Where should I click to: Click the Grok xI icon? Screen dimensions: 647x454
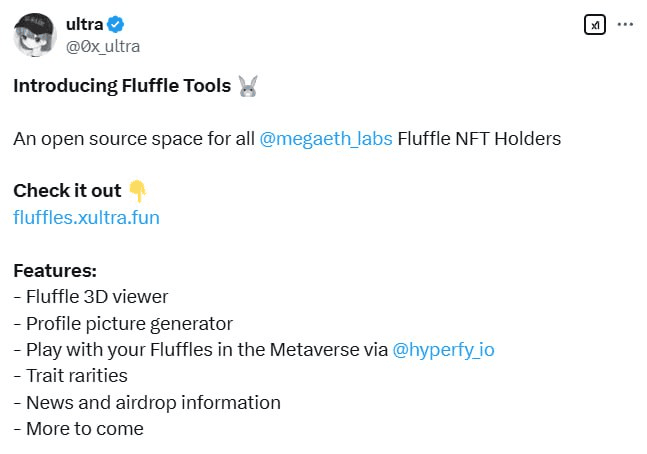(595, 25)
